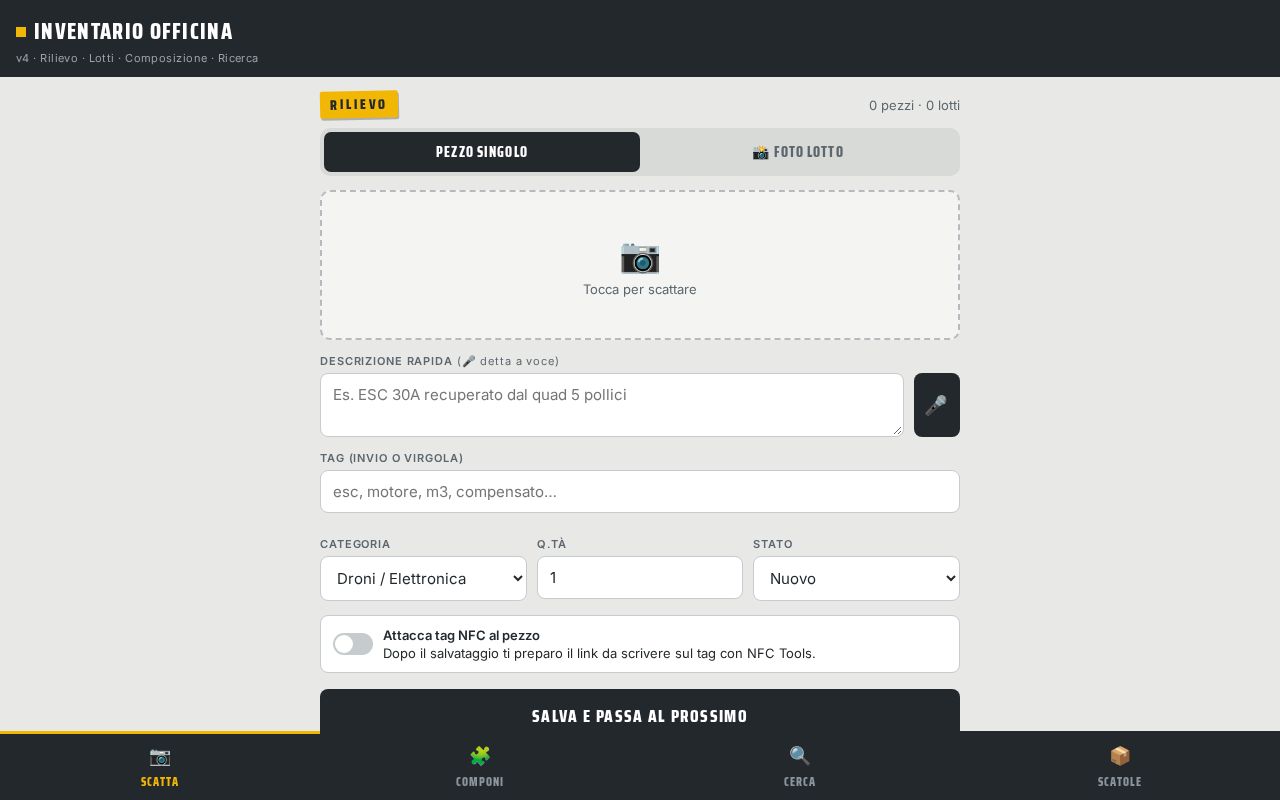Focus the Descrizione rapida text area
This screenshot has height=800, width=1280.
coord(612,405)
